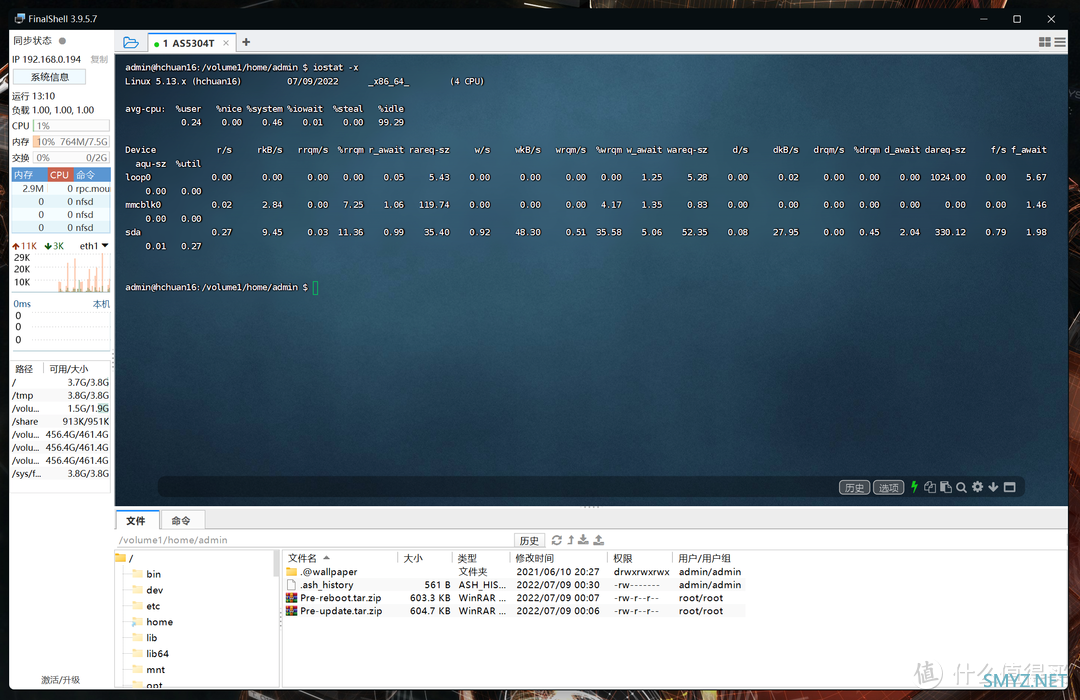This screenshot has height=700, width=1080.
Task: Close the AS5304T session tab
Action: point(226,43)
